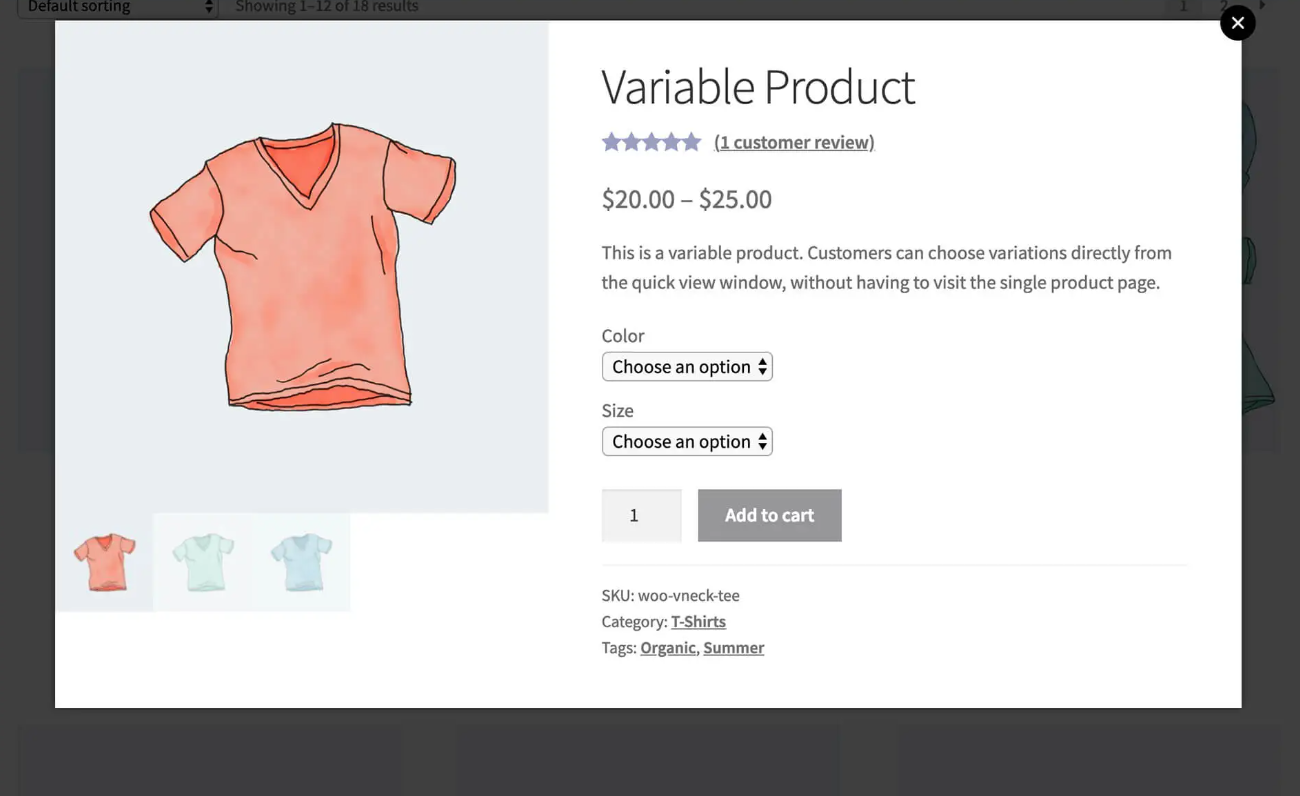Screen dimensions: 1300x796
Task: Click the Color field label
Action: [623, 336]
